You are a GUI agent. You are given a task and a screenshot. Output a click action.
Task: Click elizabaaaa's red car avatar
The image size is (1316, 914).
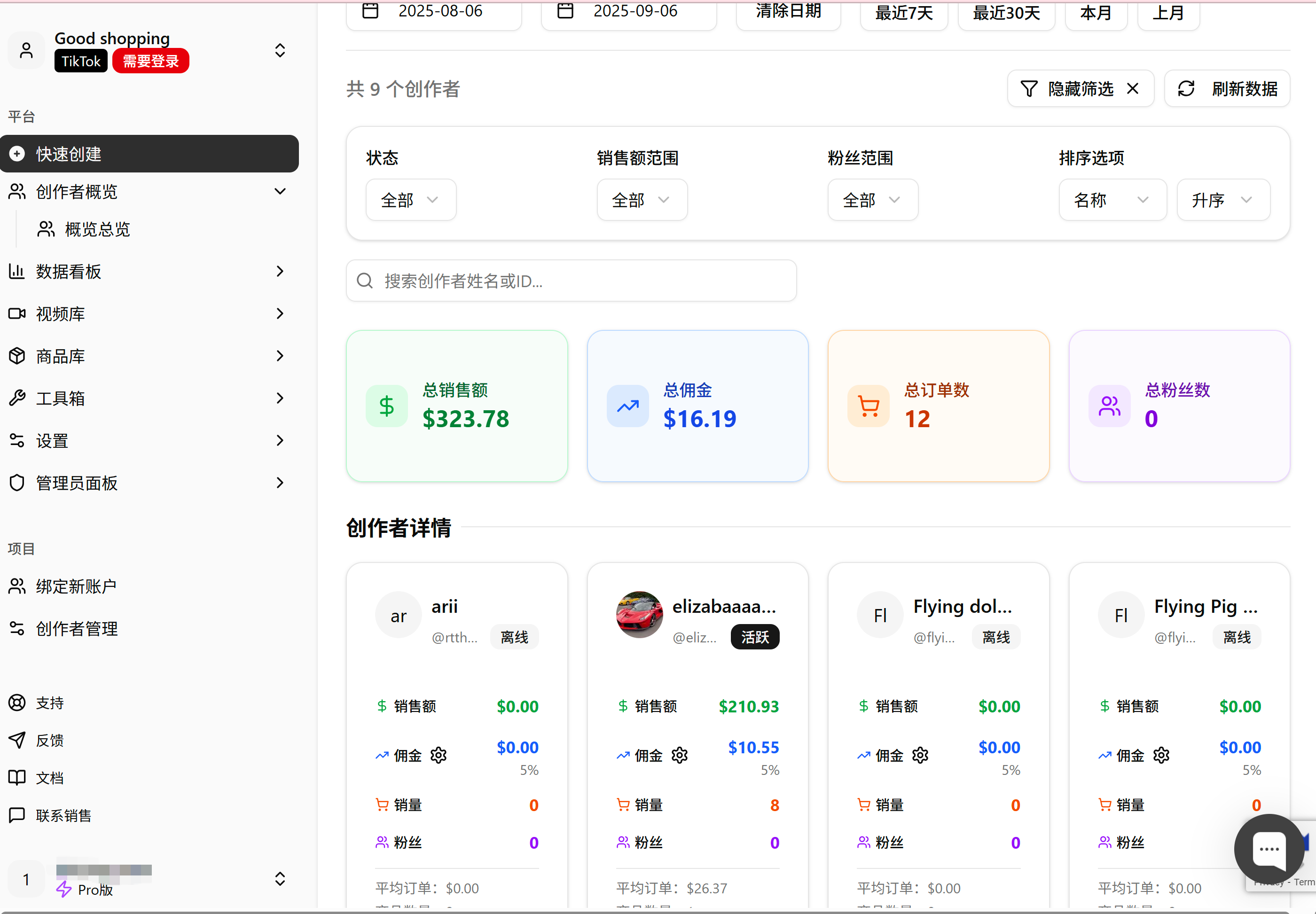[639, 615]
